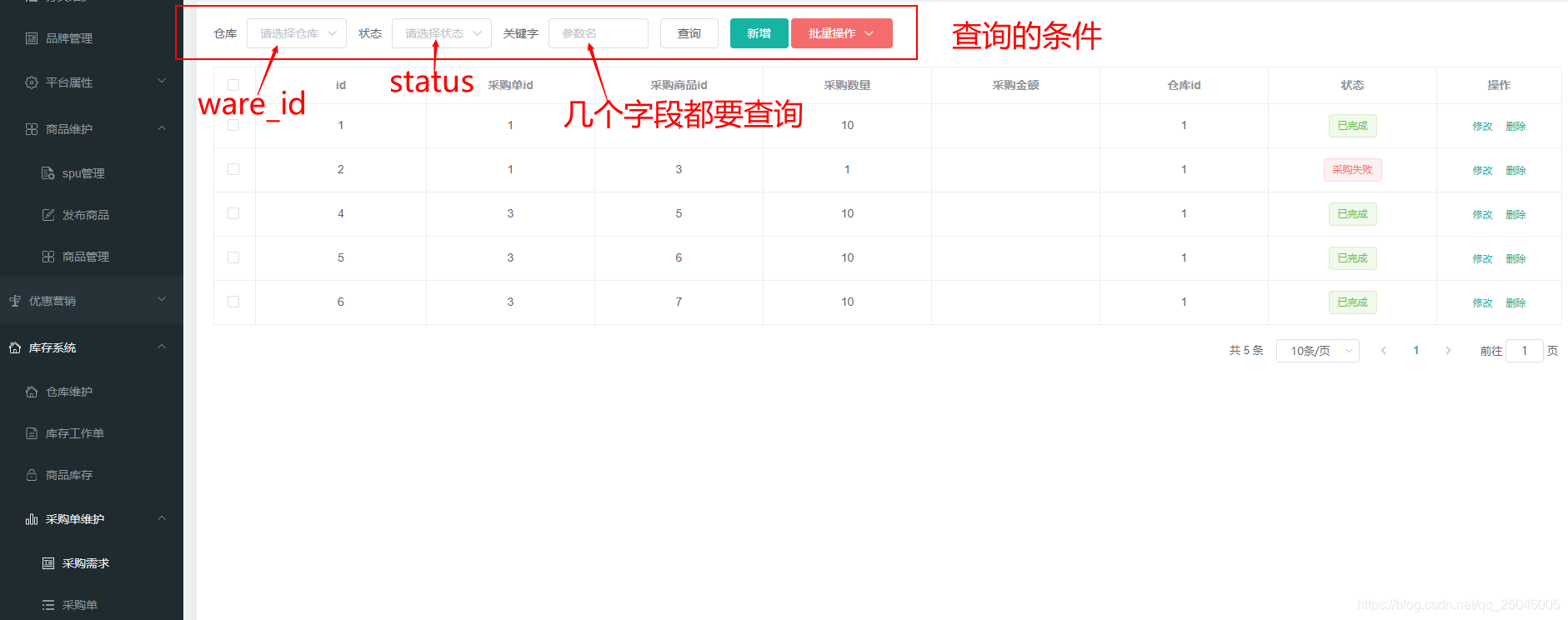Screen dimensions: 1568x620
Task: Click the 优惠营销 icon
Action: (x=15, y=301)
